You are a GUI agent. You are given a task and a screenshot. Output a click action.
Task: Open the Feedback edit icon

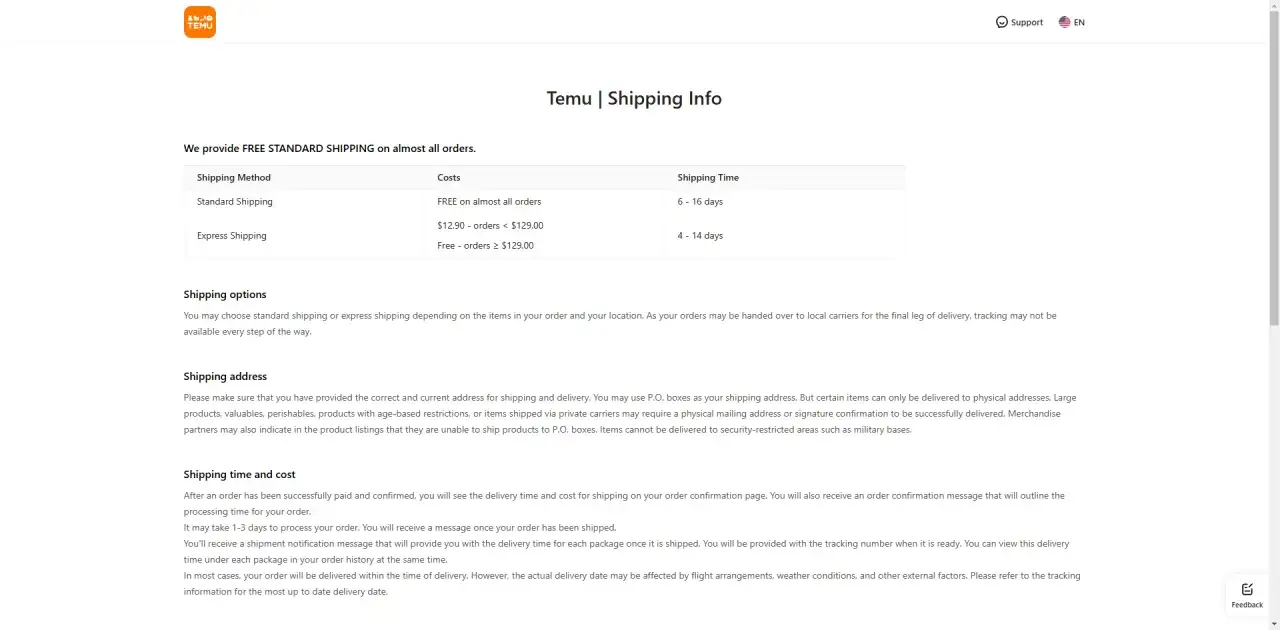pyautogui.click(x=1247, y=589)
